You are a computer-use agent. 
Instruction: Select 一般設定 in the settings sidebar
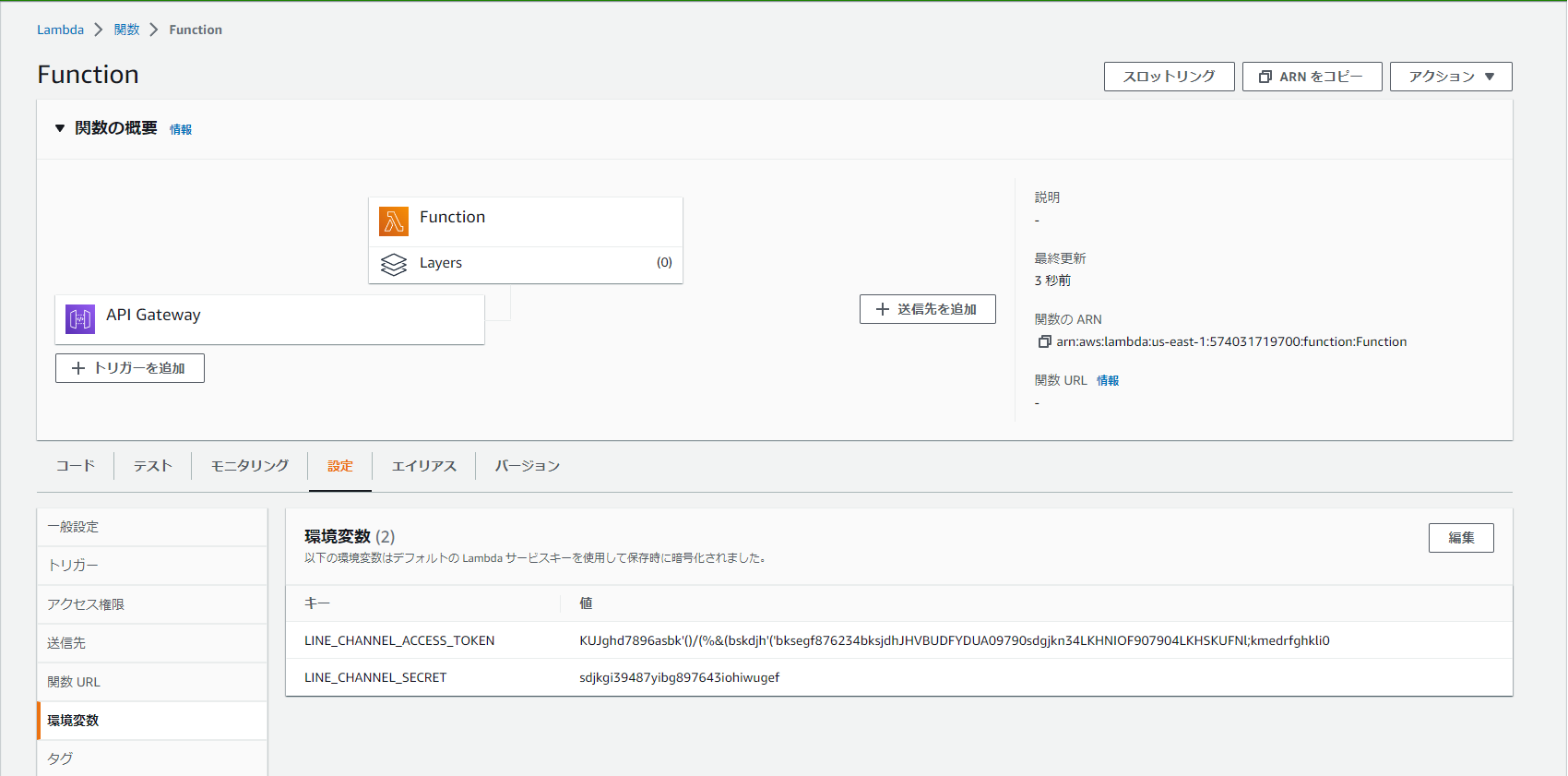coord(152,527)
